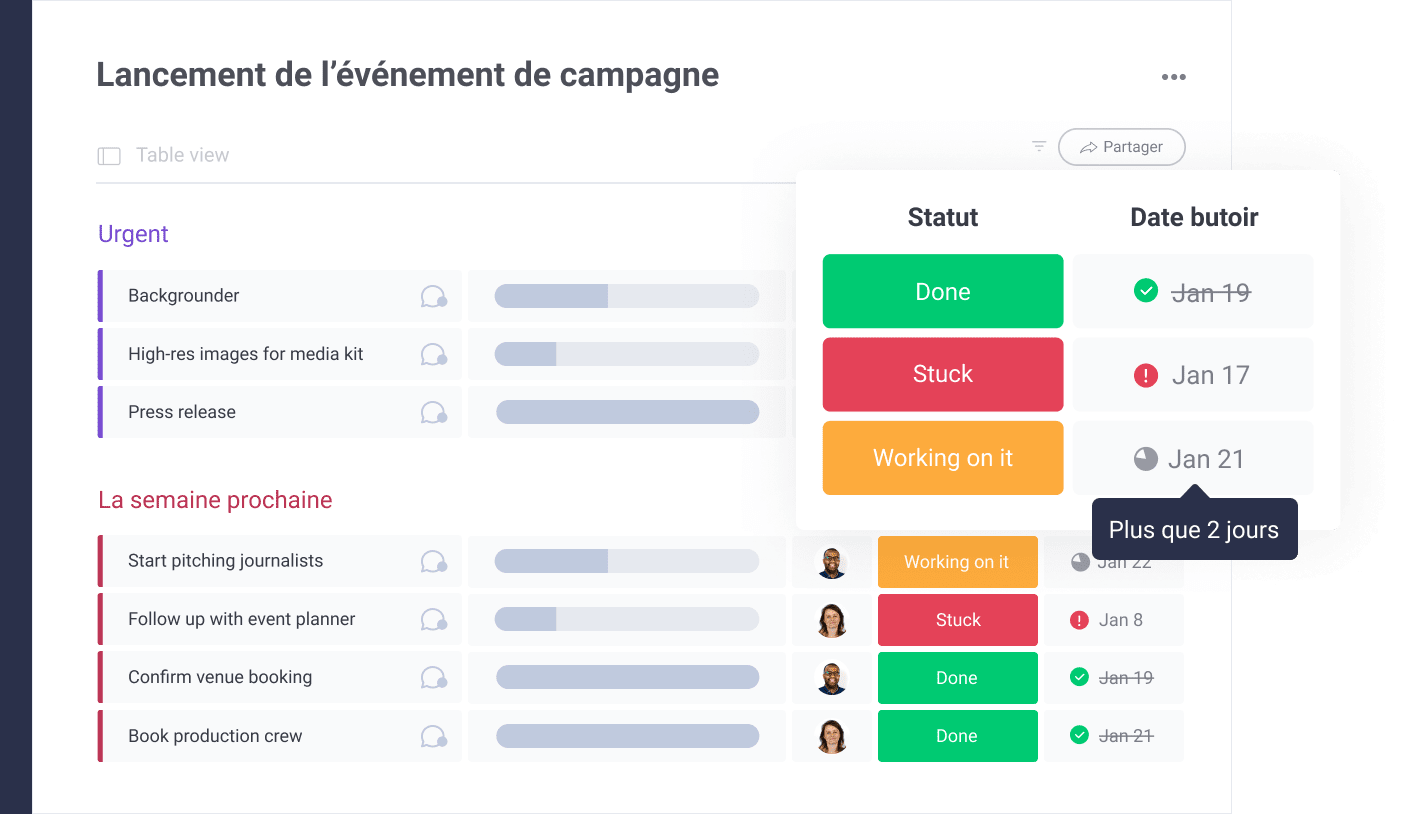Open comments for Confirm venue booking

[433, 677]
